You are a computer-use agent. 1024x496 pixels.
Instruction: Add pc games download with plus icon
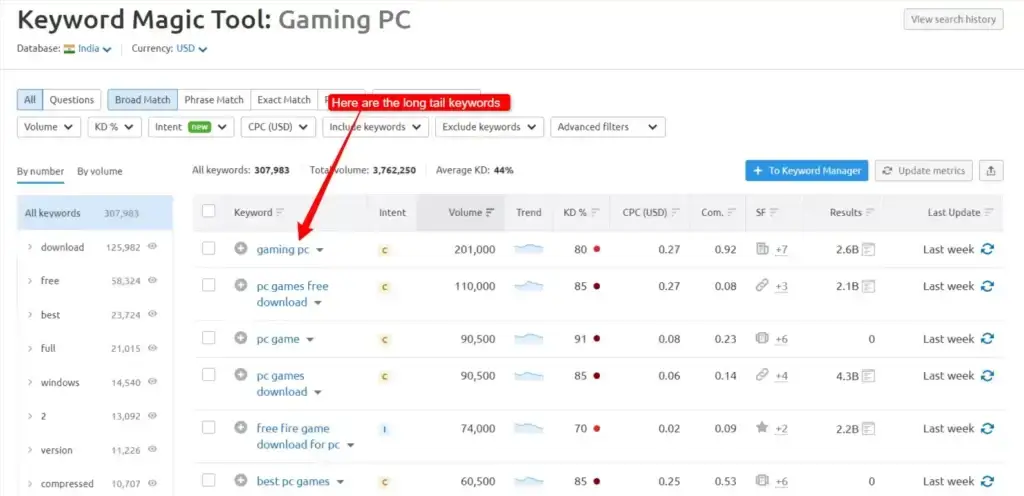point(241,375)
